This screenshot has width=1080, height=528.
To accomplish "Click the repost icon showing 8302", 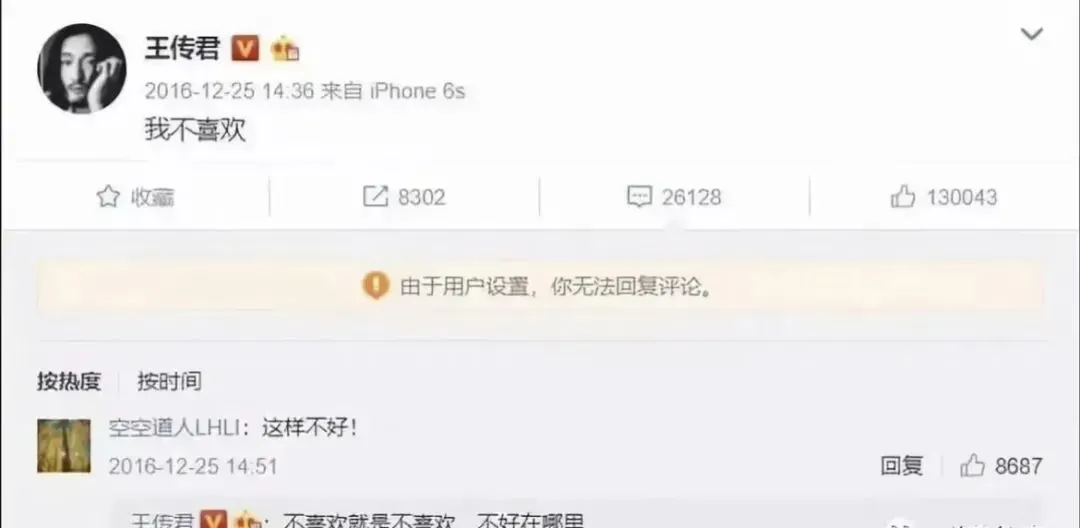I will coord(375,198).
